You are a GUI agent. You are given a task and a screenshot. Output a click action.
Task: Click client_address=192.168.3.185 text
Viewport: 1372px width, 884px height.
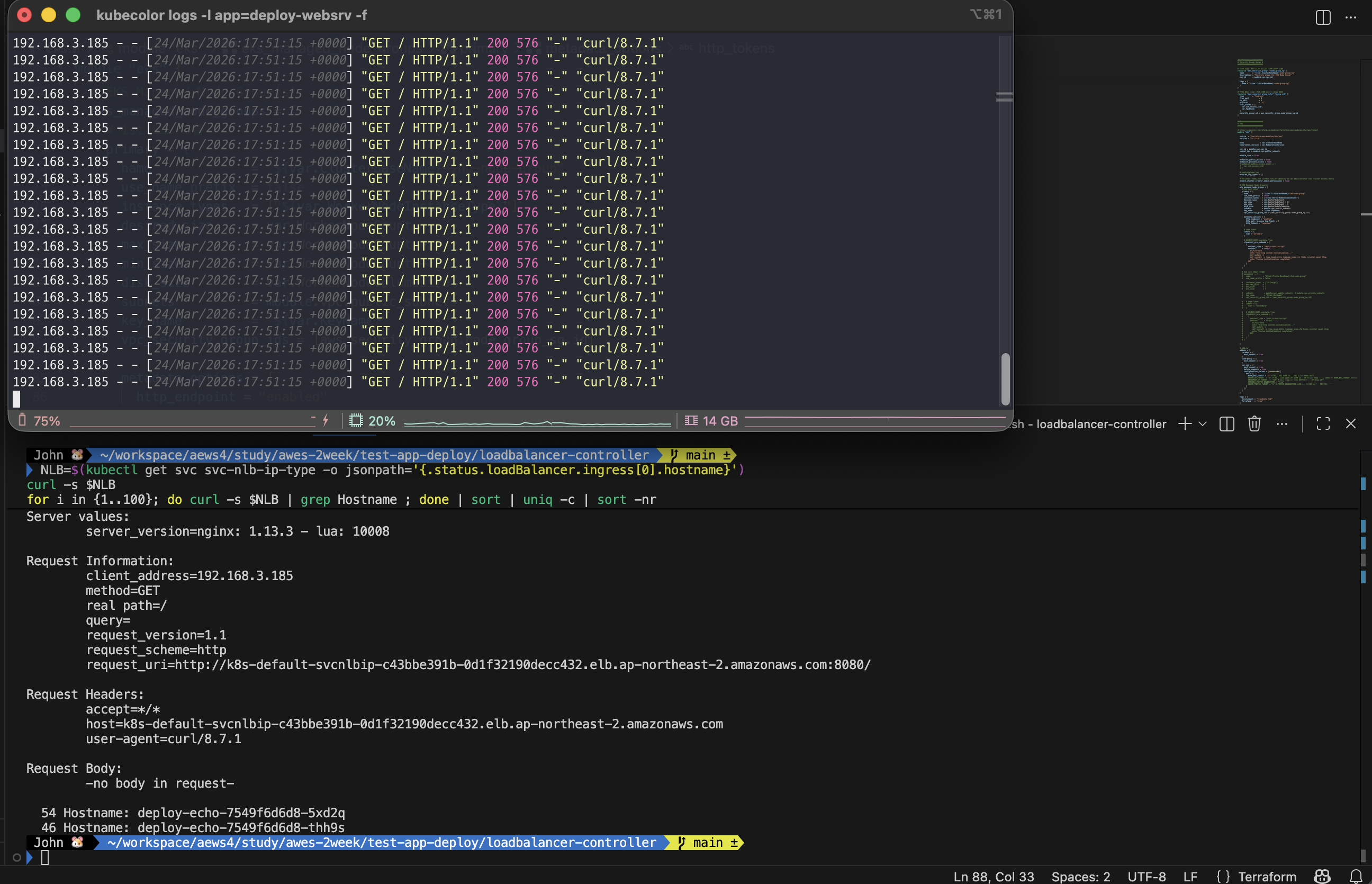point(189,576)
